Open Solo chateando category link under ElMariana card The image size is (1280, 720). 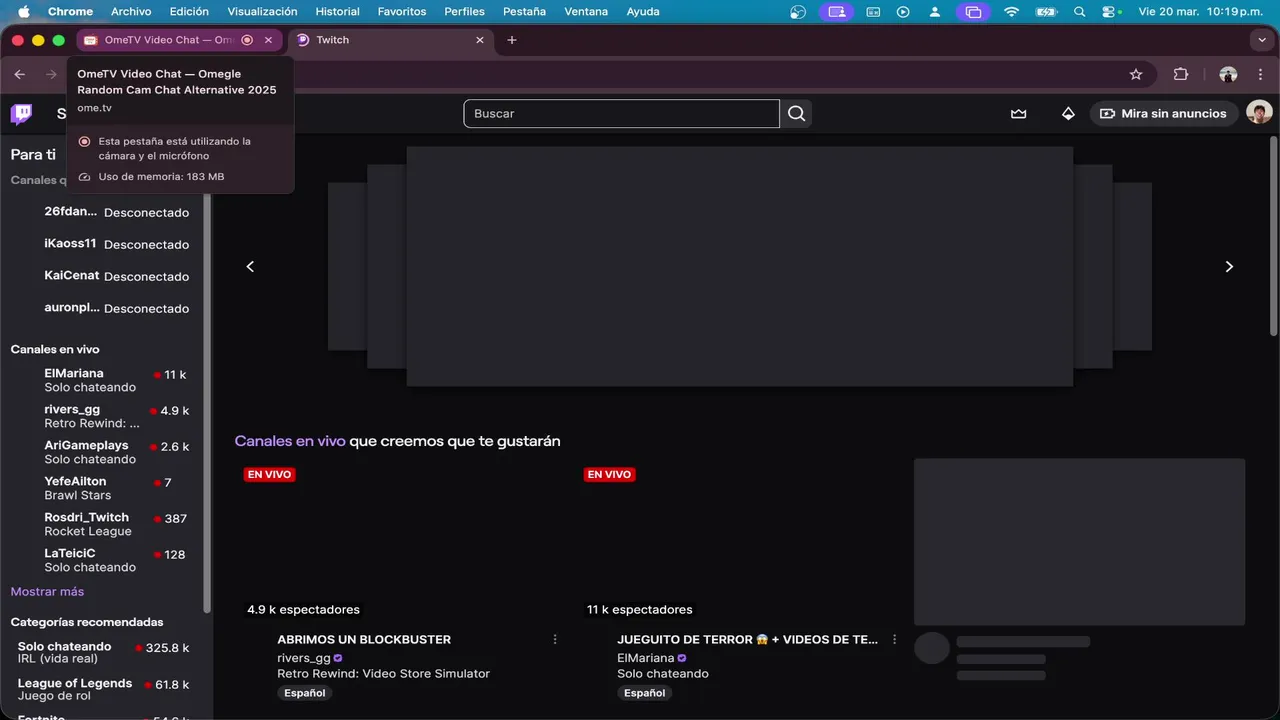663,674
